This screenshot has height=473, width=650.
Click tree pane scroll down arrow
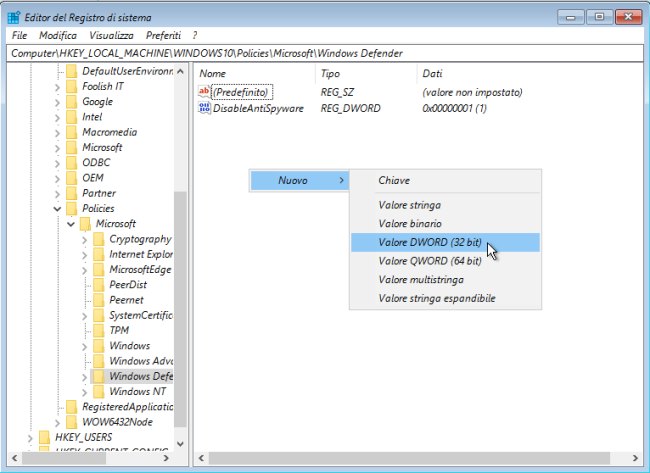[x=180, y=444]
